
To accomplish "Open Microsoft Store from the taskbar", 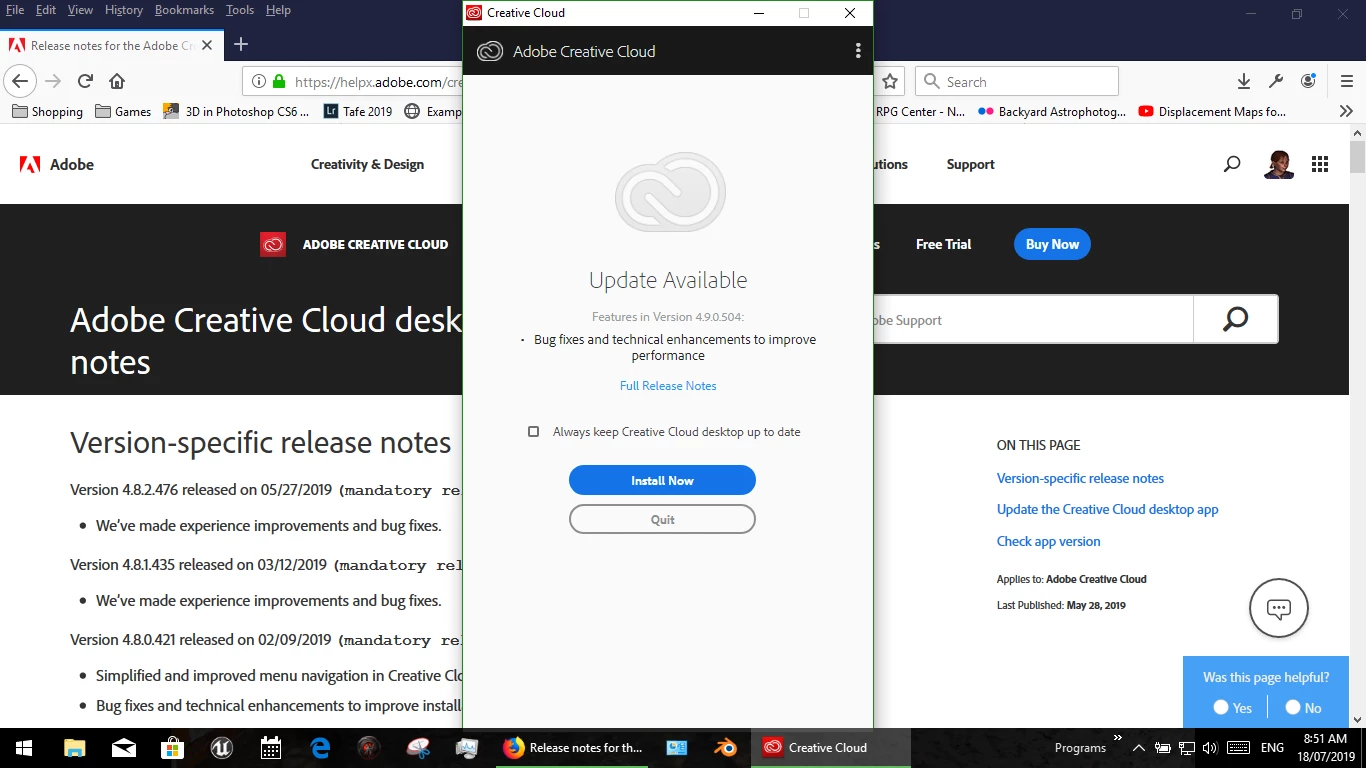I will coord(173,747).
